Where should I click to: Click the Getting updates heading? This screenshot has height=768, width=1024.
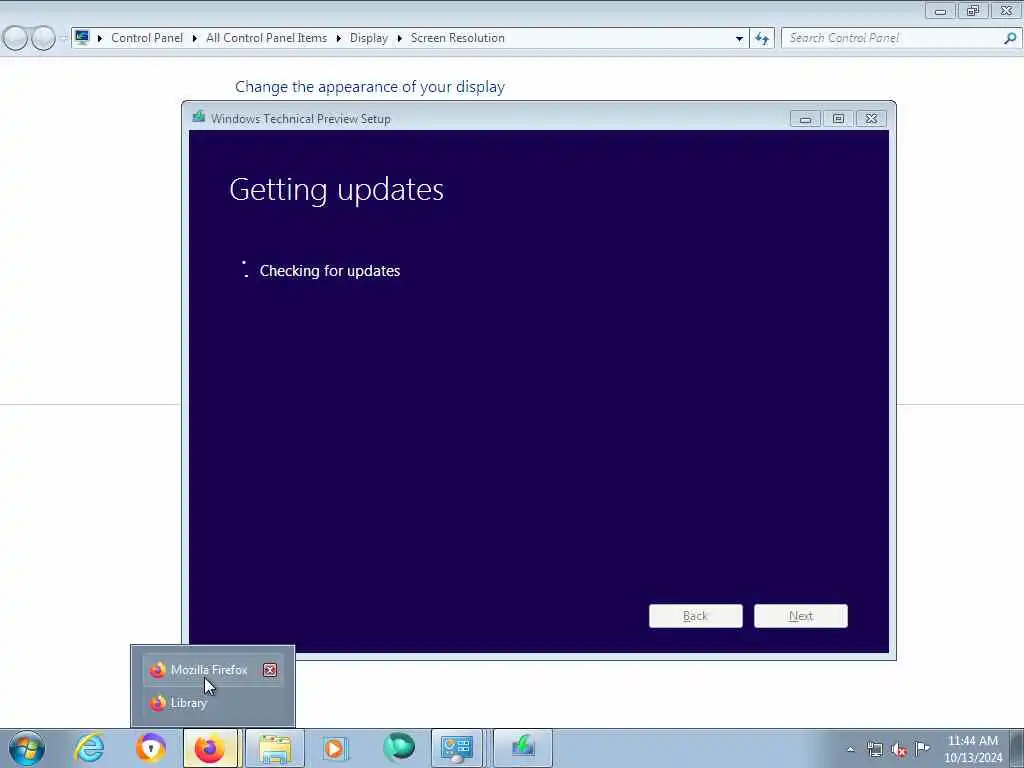point(336,190)
